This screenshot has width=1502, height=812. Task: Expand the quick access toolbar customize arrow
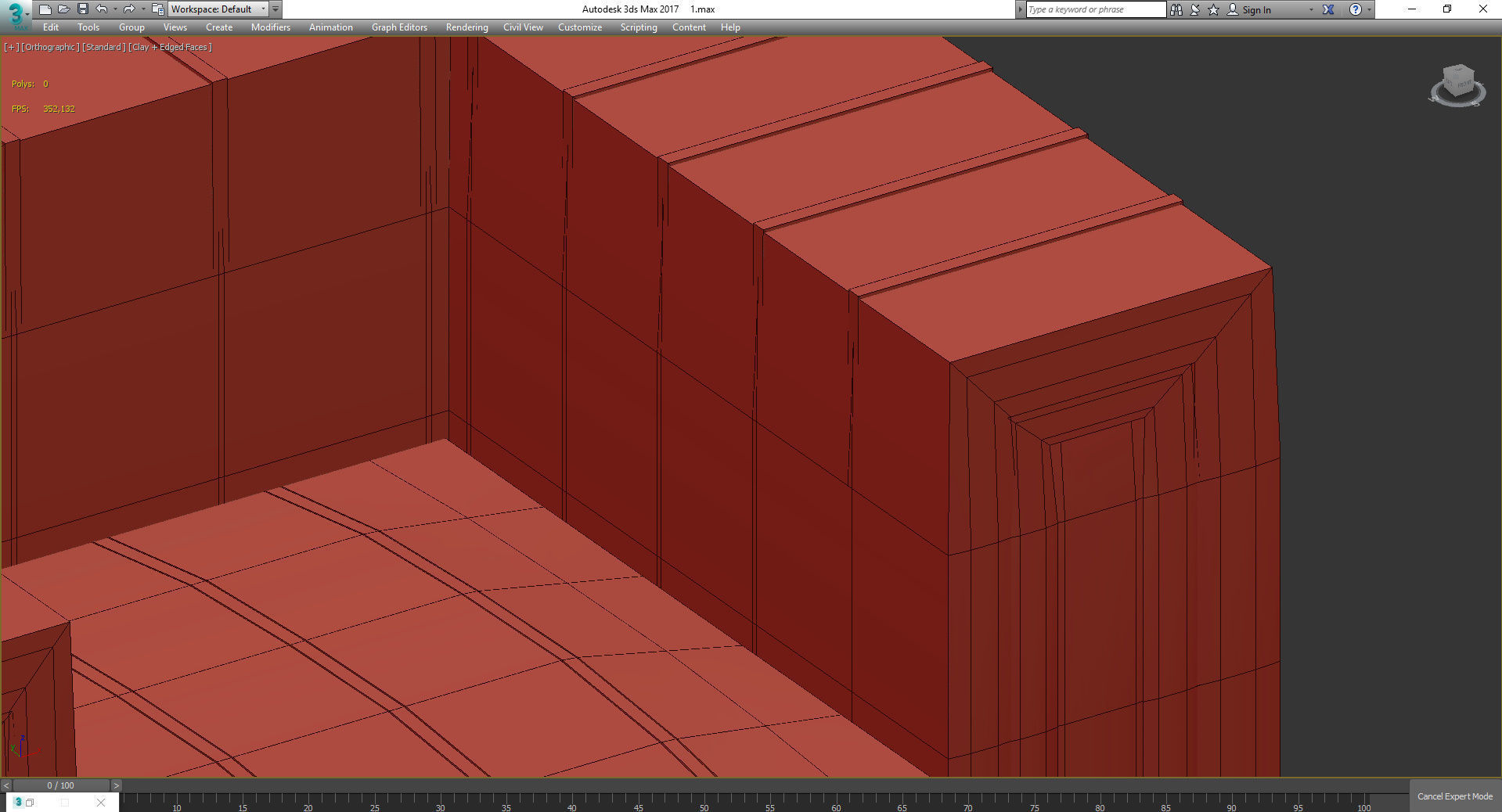[276, 9]
